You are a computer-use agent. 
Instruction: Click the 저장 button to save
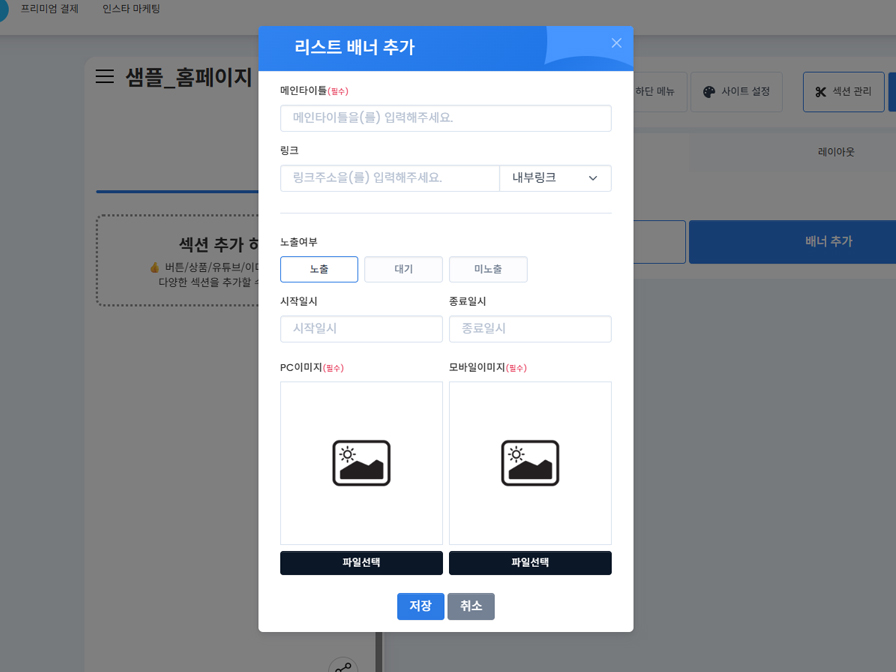coord(420,606)
